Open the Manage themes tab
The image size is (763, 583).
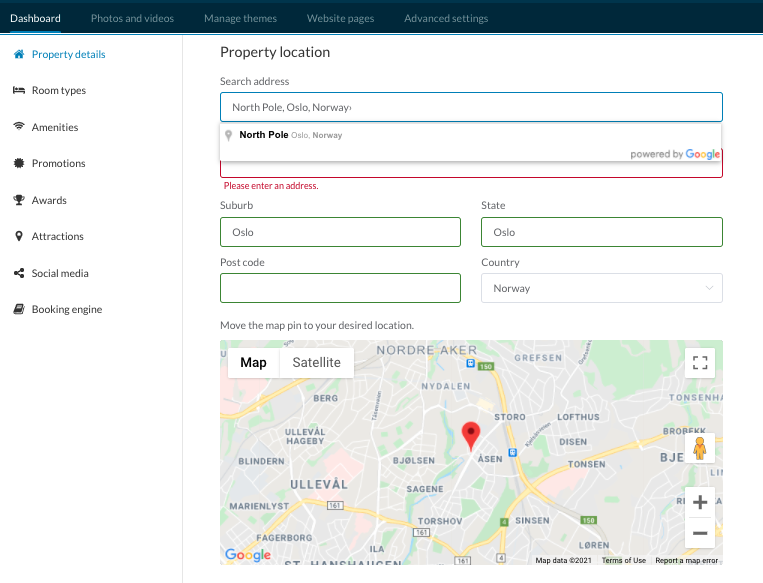pyautogui.click(x=240, y=18)
